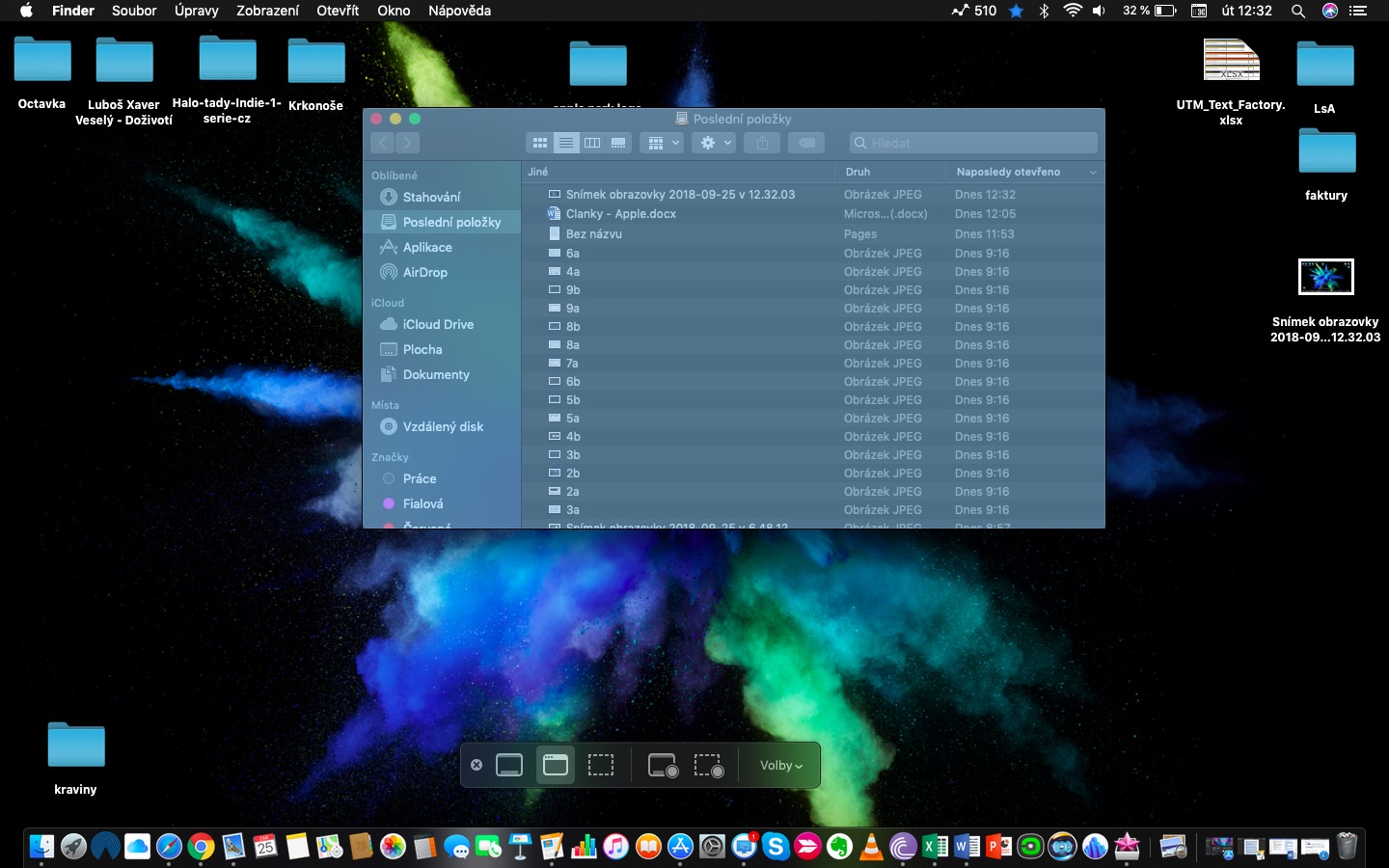Dismiss the screenshot toolbar
Viewport: 1389px width, 868px height.
pos(477,765)
